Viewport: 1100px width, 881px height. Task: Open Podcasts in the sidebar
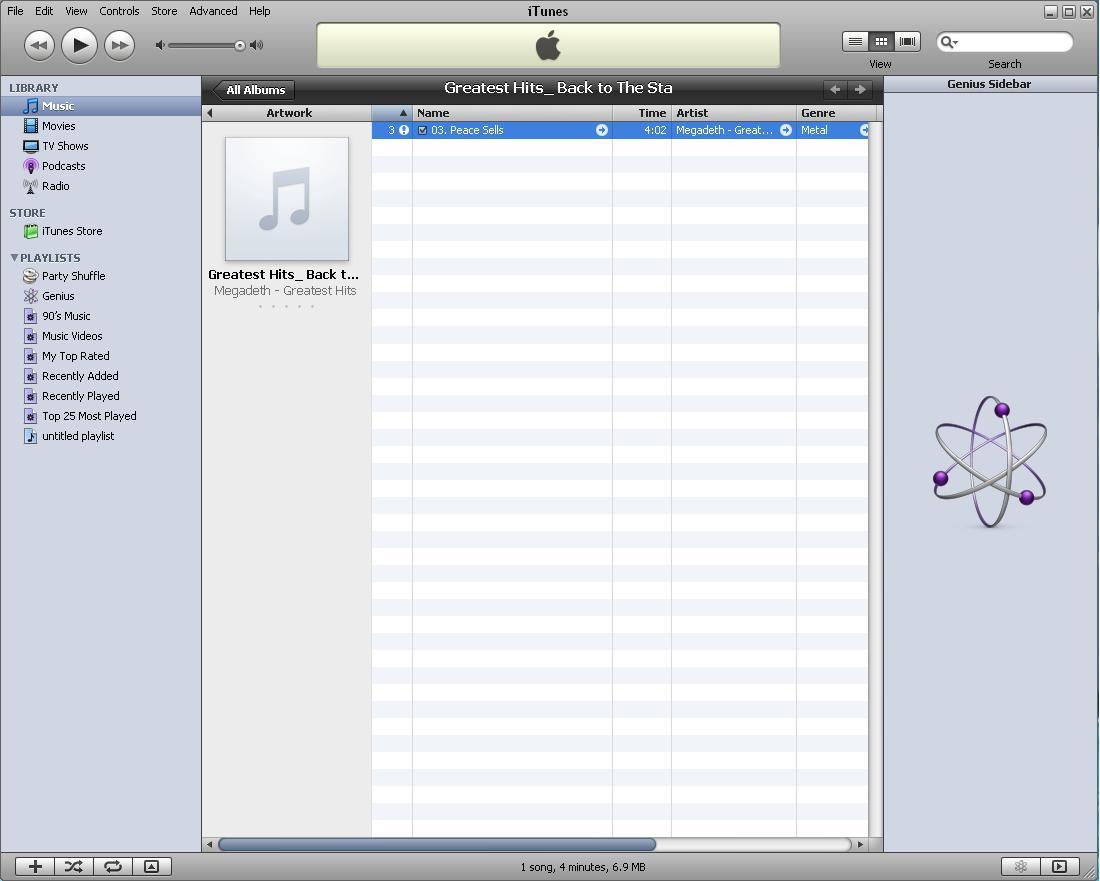[101, 166]
